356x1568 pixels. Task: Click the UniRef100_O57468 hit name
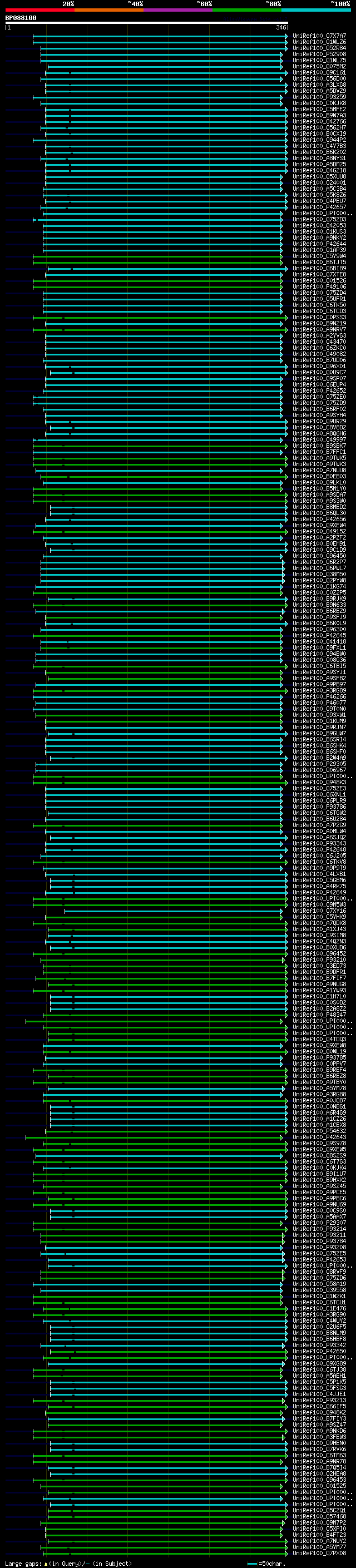click(319, 1516)
